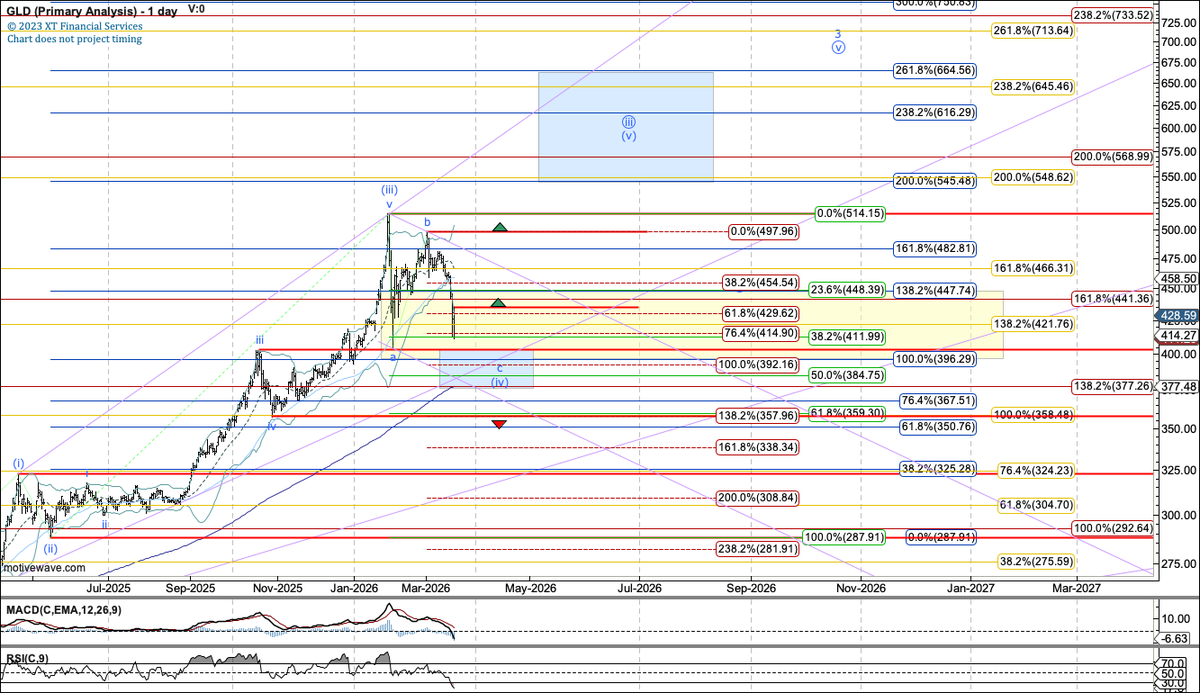Click the green up triangle beside the 497.96 line

pyautogui.click(x=500, y=226)
